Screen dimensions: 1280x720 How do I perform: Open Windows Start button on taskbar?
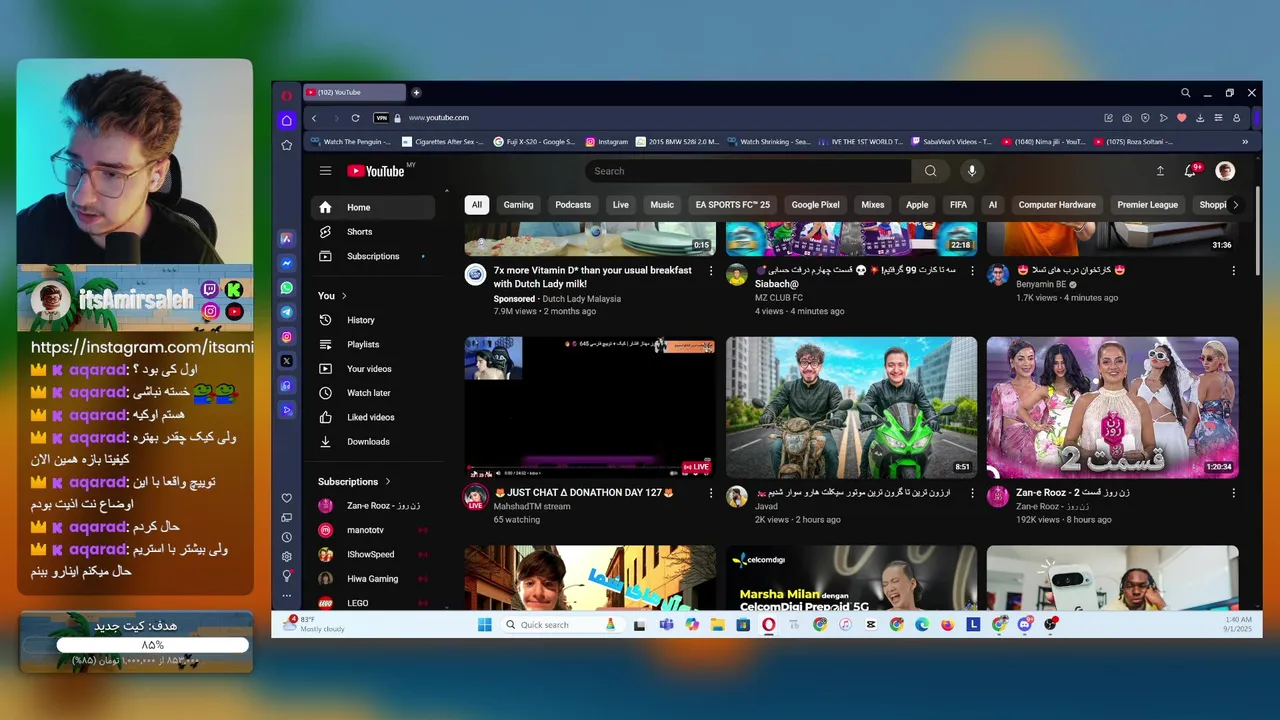485,624
